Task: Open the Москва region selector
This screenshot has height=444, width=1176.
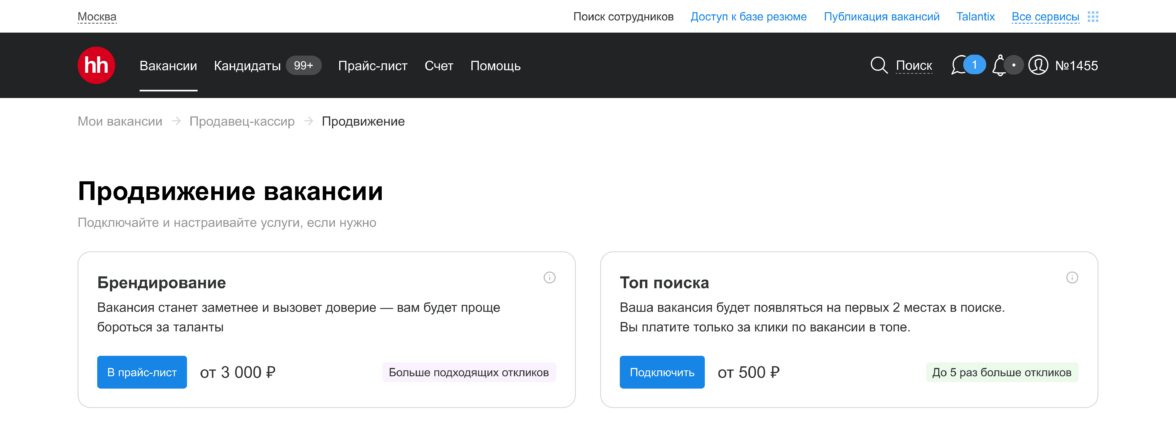Action: click(97, 17)
